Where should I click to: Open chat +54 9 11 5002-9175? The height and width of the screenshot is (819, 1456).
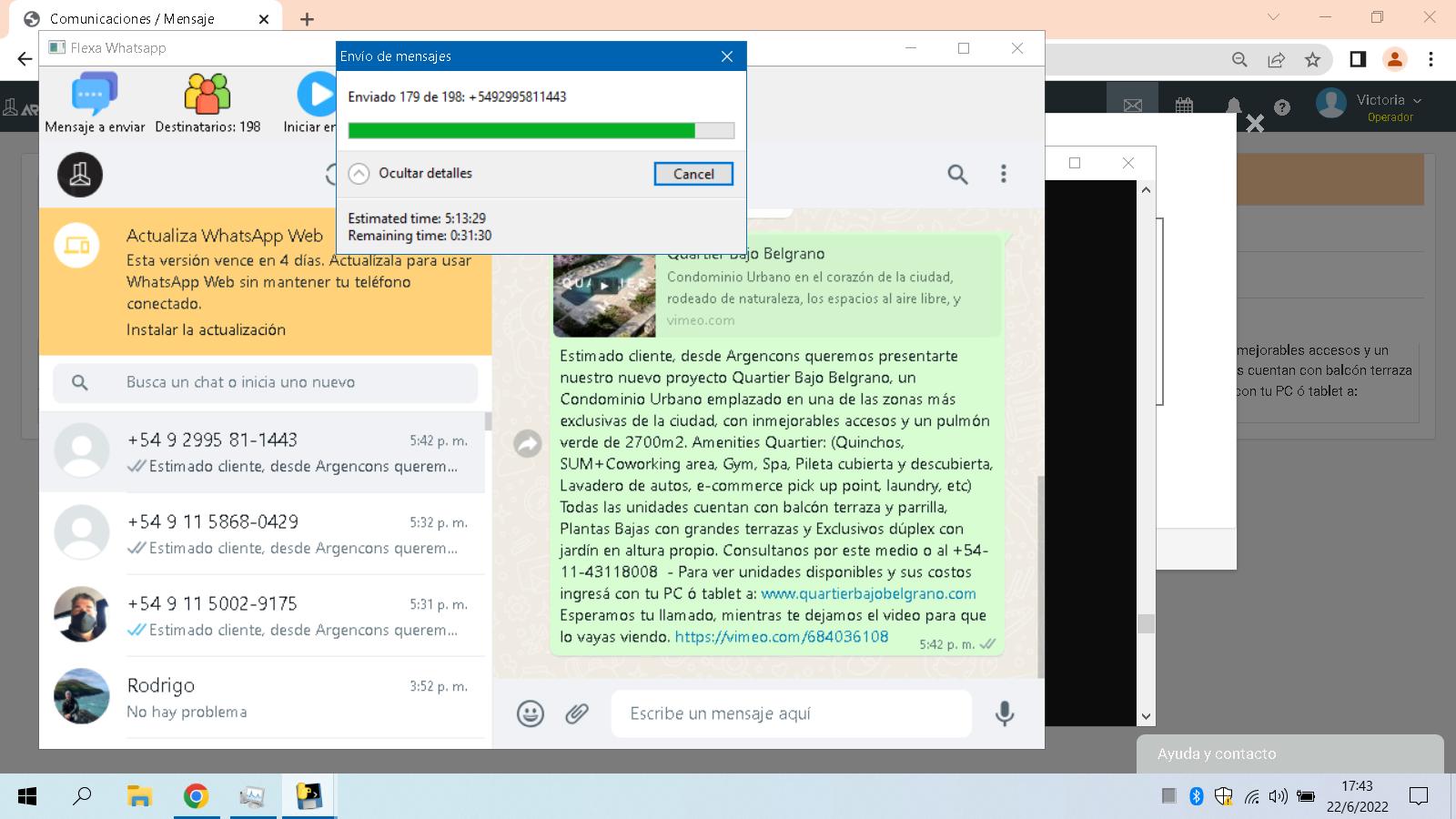pyautogui.click(x=262, y=616)
